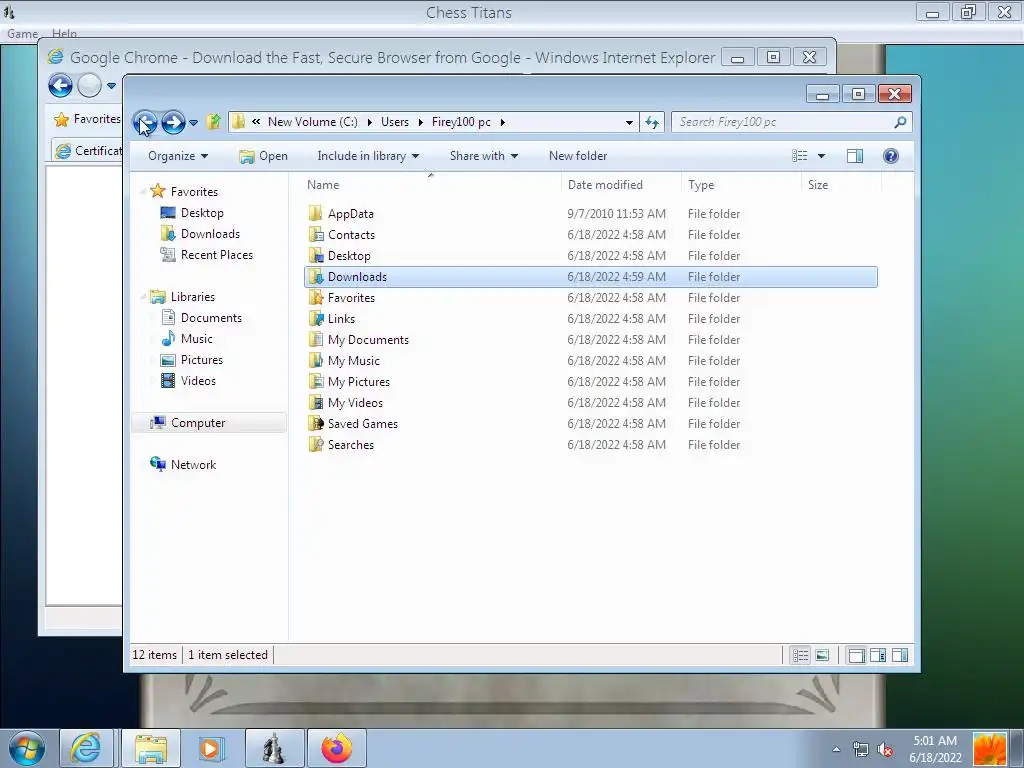Go back in Explorer navigation
The image size is (1024, 768).
pos(145,122)
